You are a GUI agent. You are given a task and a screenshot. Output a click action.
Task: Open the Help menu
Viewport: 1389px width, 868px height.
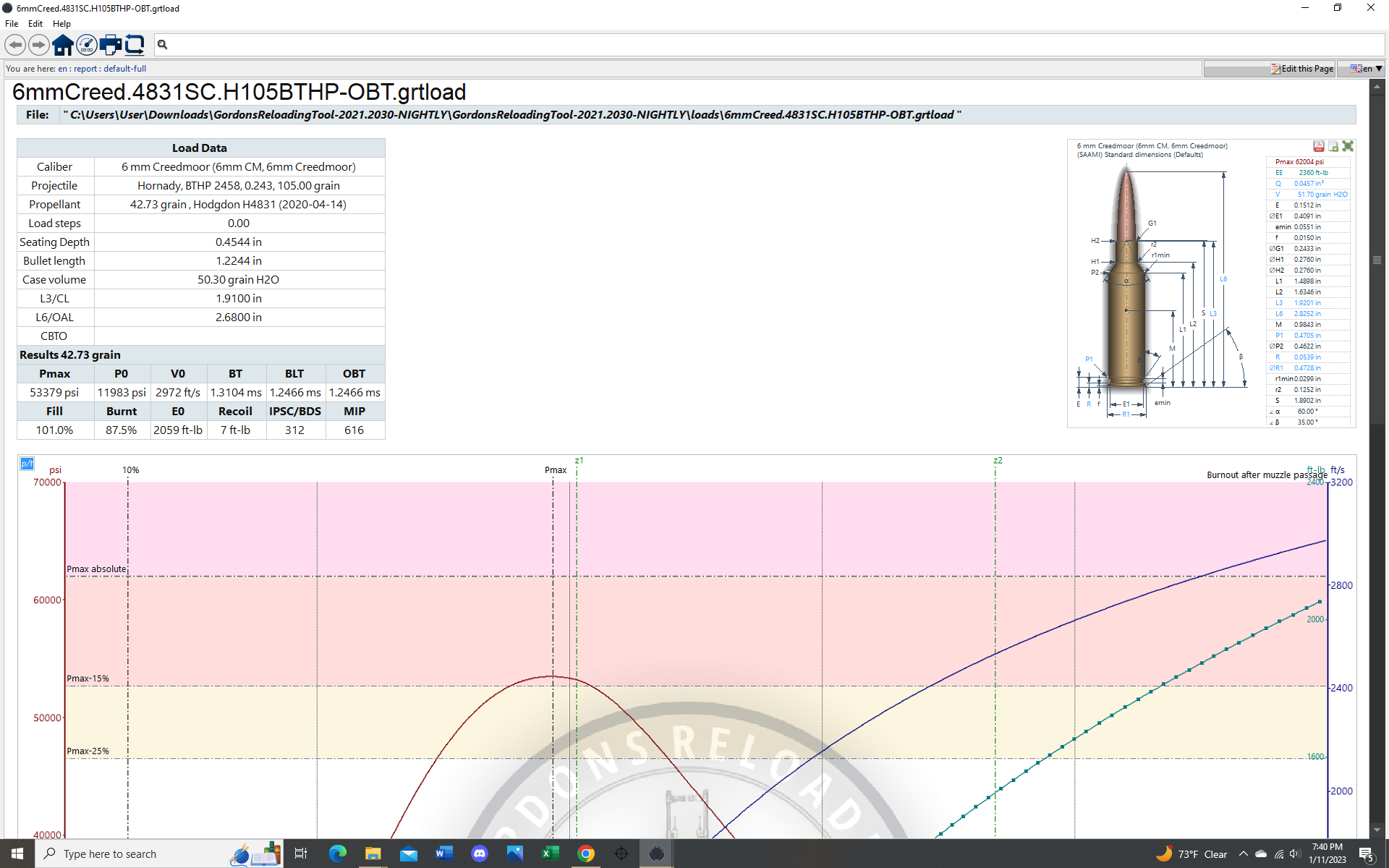tap(62, 24)
